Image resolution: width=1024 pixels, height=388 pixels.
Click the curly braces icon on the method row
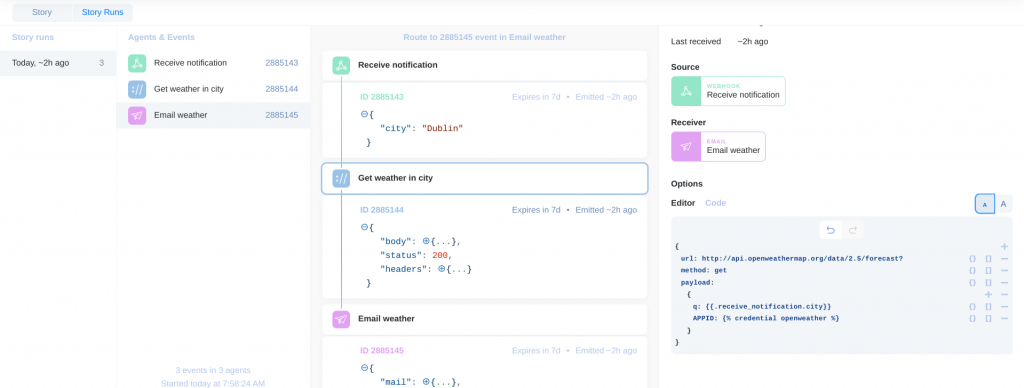coord(972,270)
